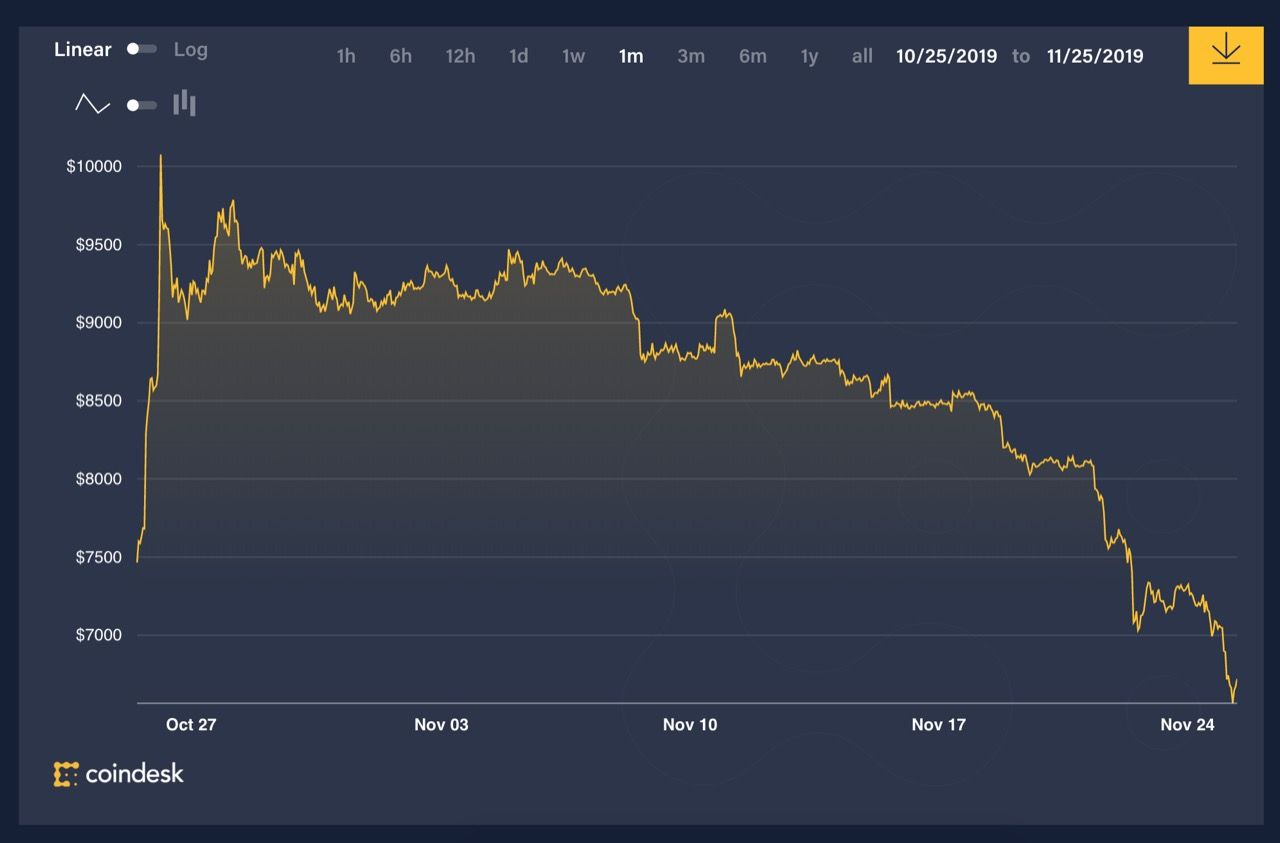Click the $9000 y-axis label
The image size is (1280, 843).
click(x=98, y=323)
